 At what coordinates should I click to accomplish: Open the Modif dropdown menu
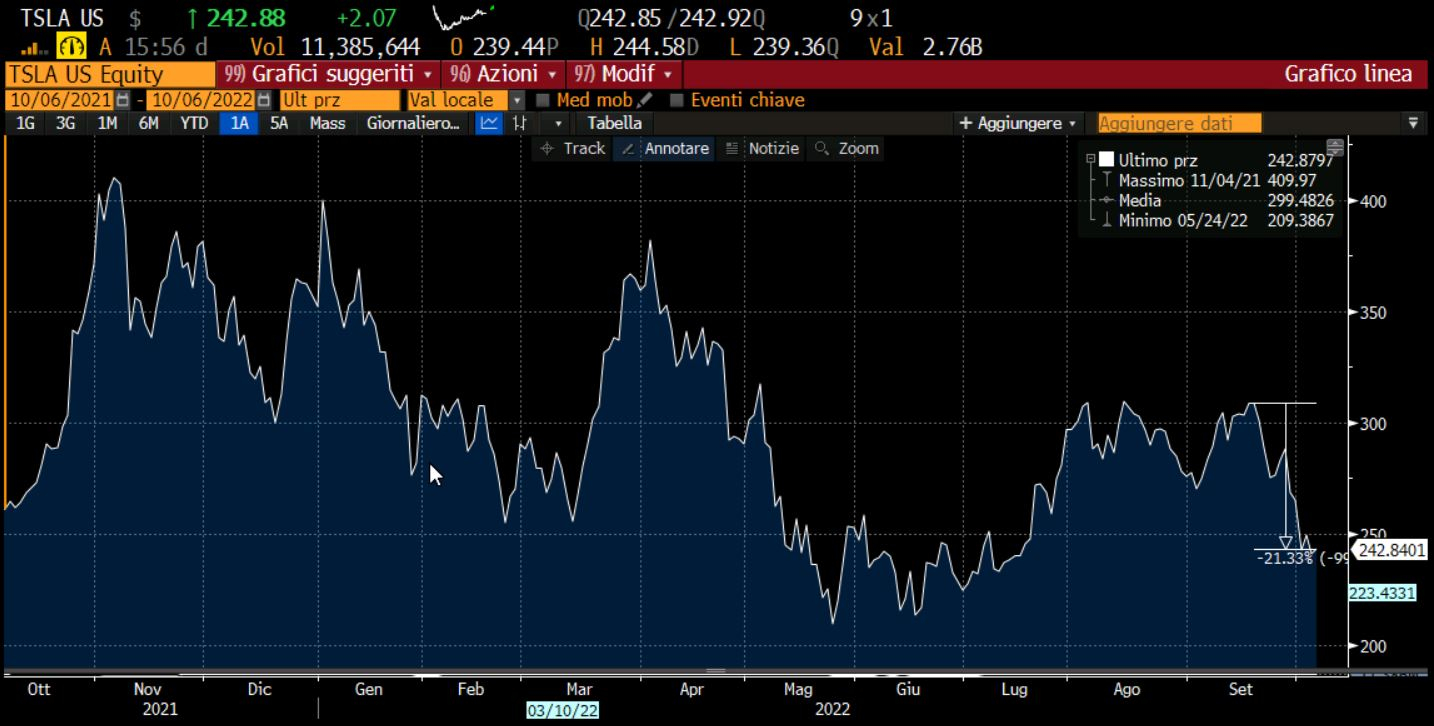(624, 74)
